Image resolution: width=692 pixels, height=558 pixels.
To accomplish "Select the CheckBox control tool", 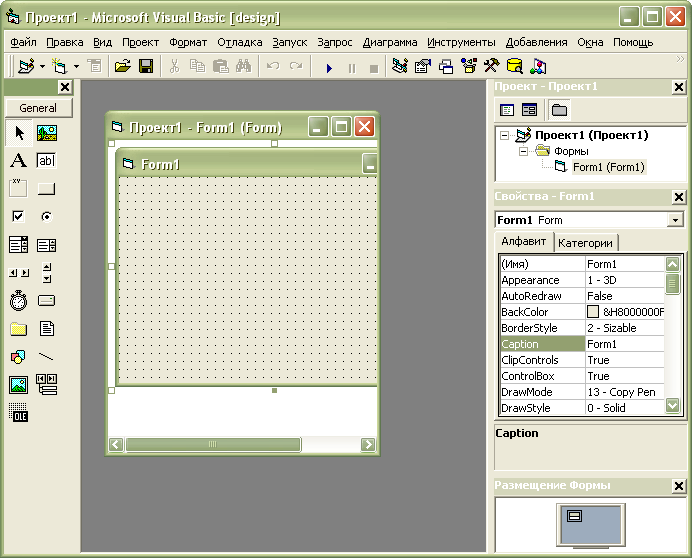I will tap(19, 216).
